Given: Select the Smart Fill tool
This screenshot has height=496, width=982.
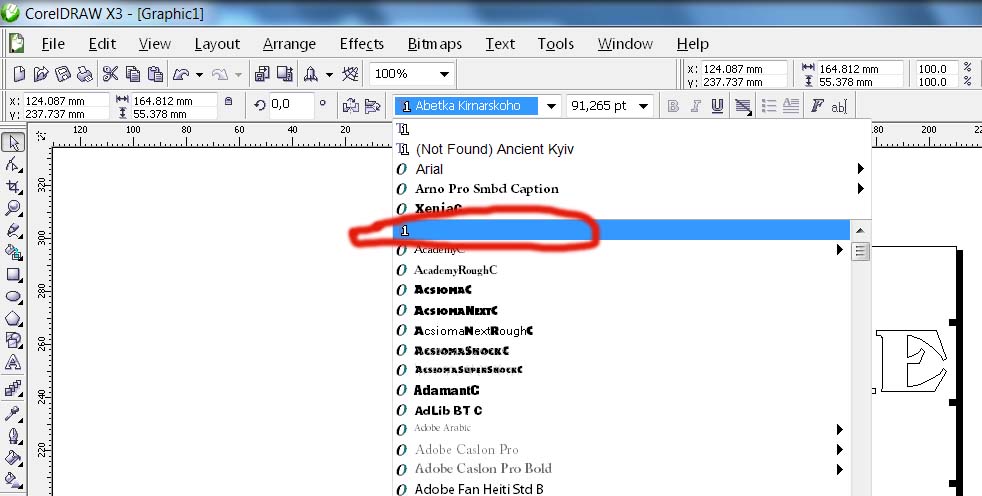Looking at the screenshot, I should click(x=13, y=252).
